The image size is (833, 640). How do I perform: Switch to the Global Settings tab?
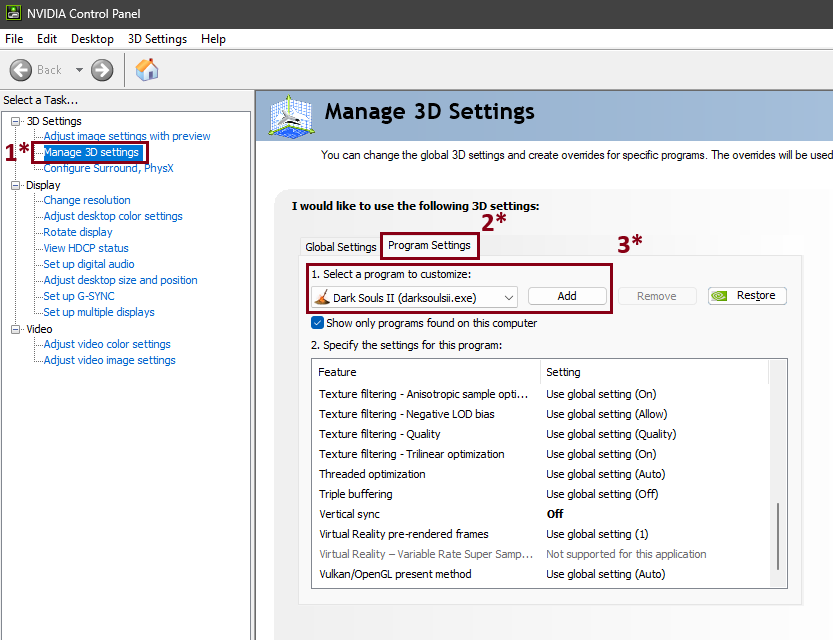(341, 247)
